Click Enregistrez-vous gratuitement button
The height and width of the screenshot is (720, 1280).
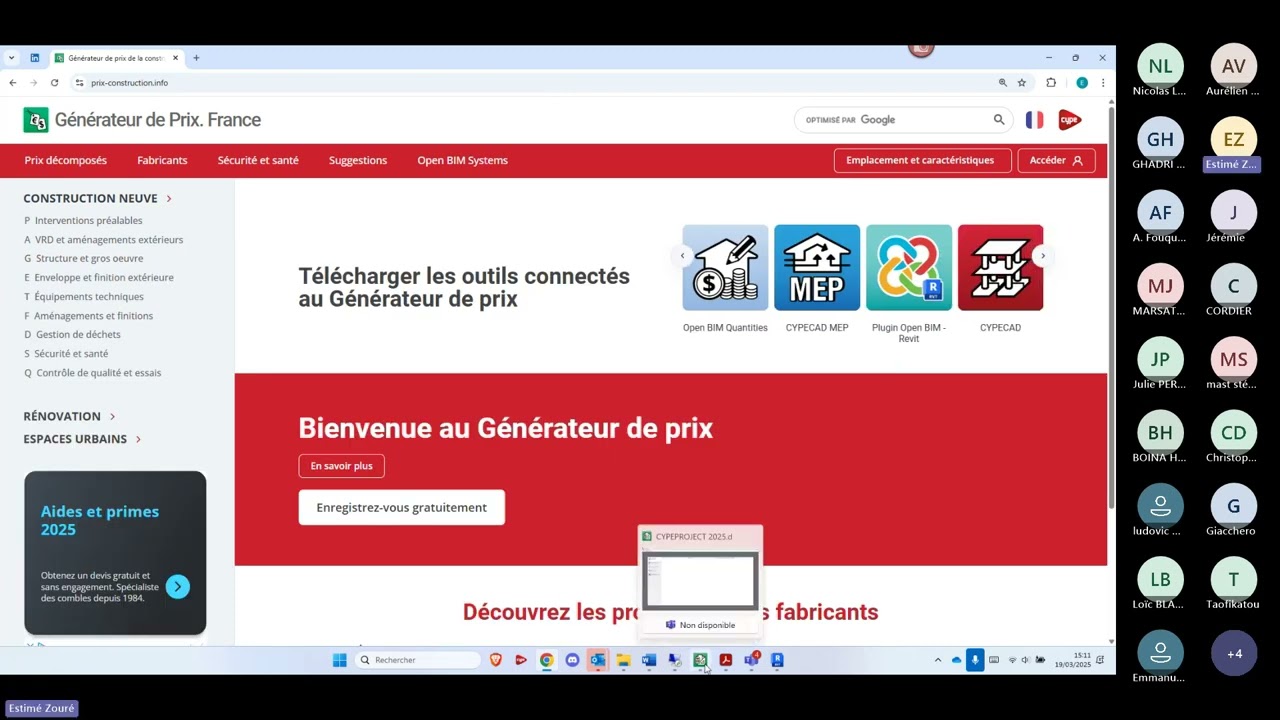tap(401, 507)
